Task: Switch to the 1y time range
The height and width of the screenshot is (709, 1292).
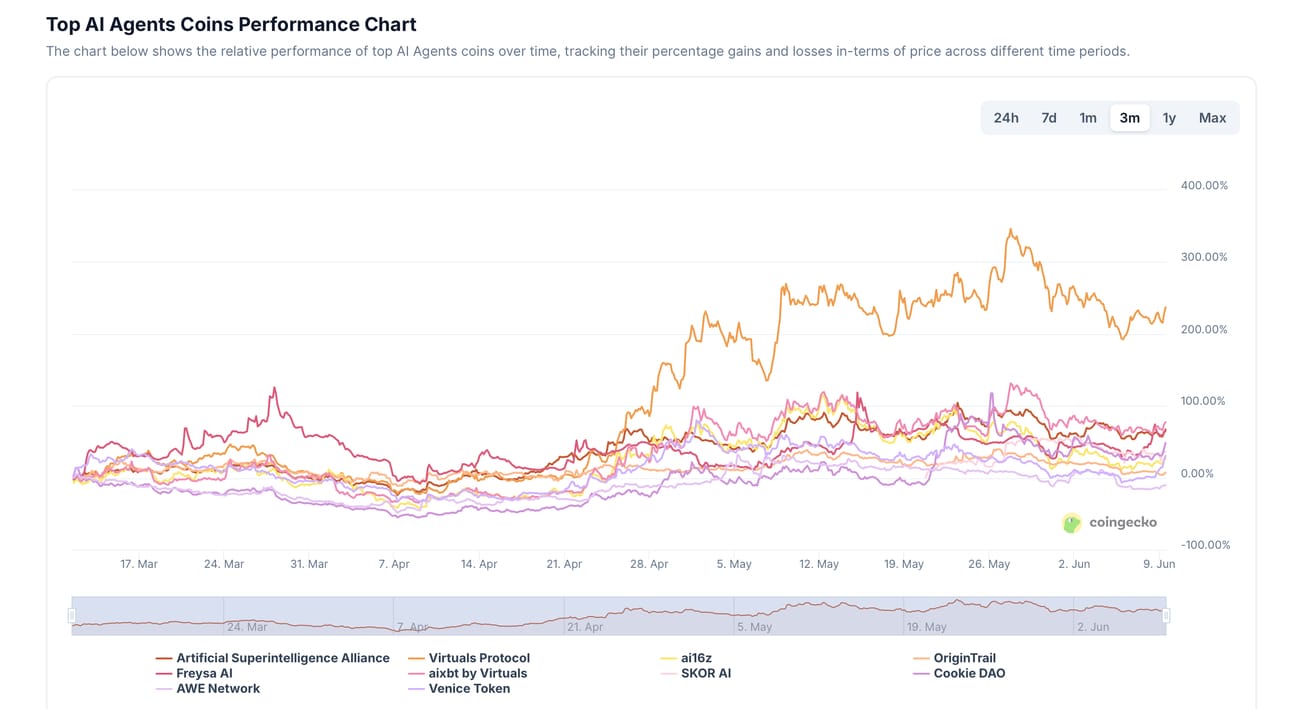Action: [x=1169, y=118]
